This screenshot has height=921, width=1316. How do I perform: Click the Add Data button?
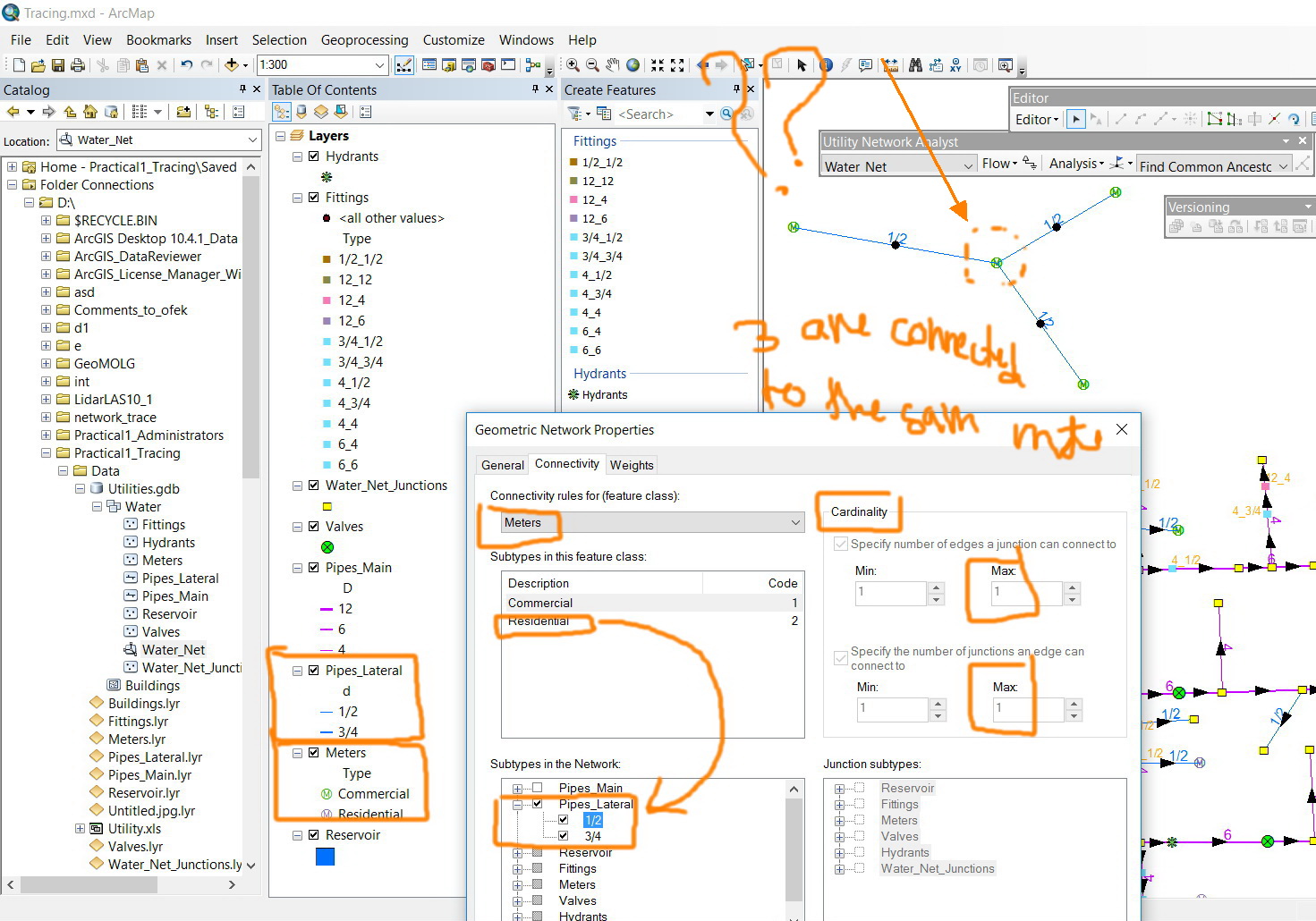coord(232,65)
